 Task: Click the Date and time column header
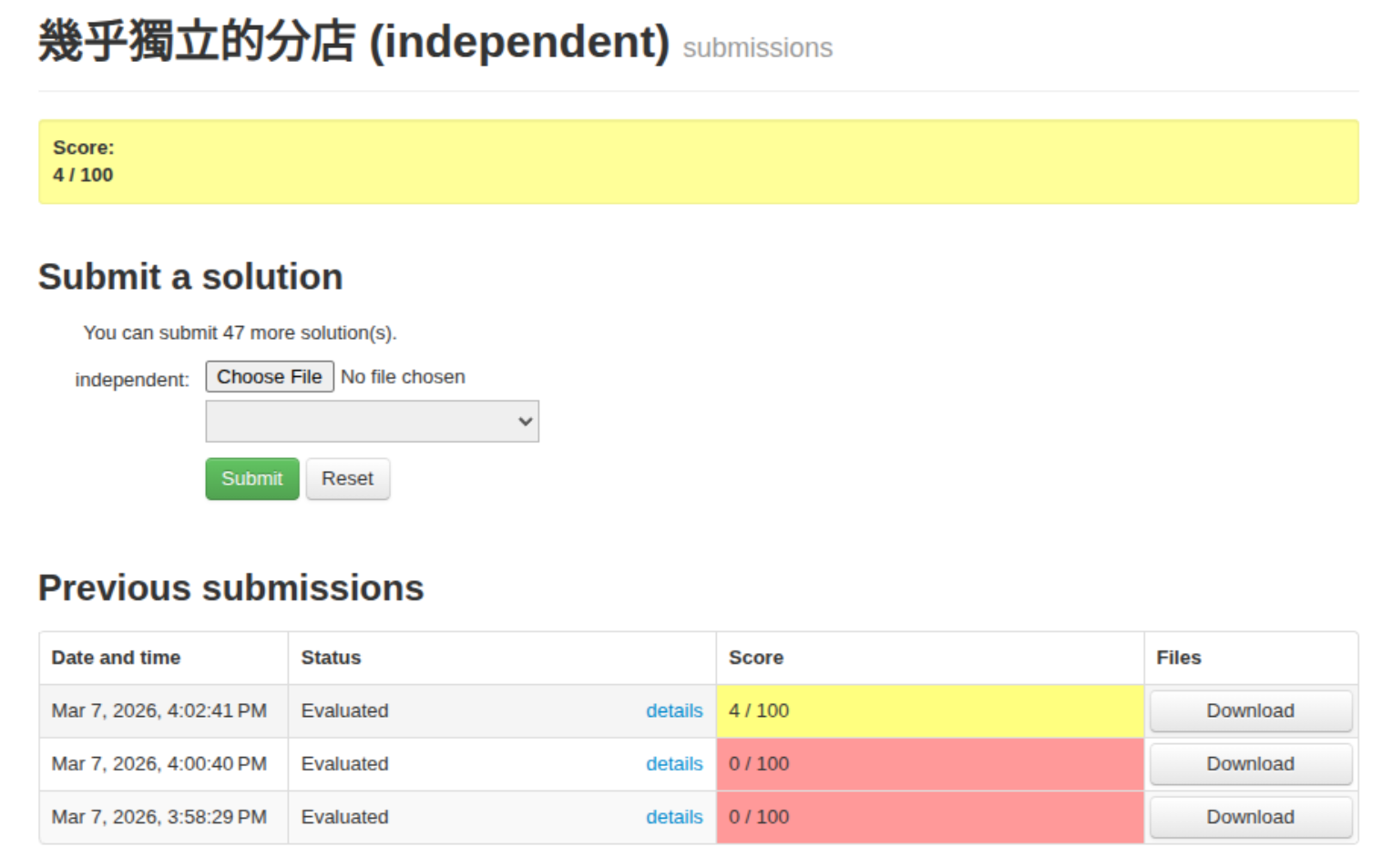(x=116, y=658)
